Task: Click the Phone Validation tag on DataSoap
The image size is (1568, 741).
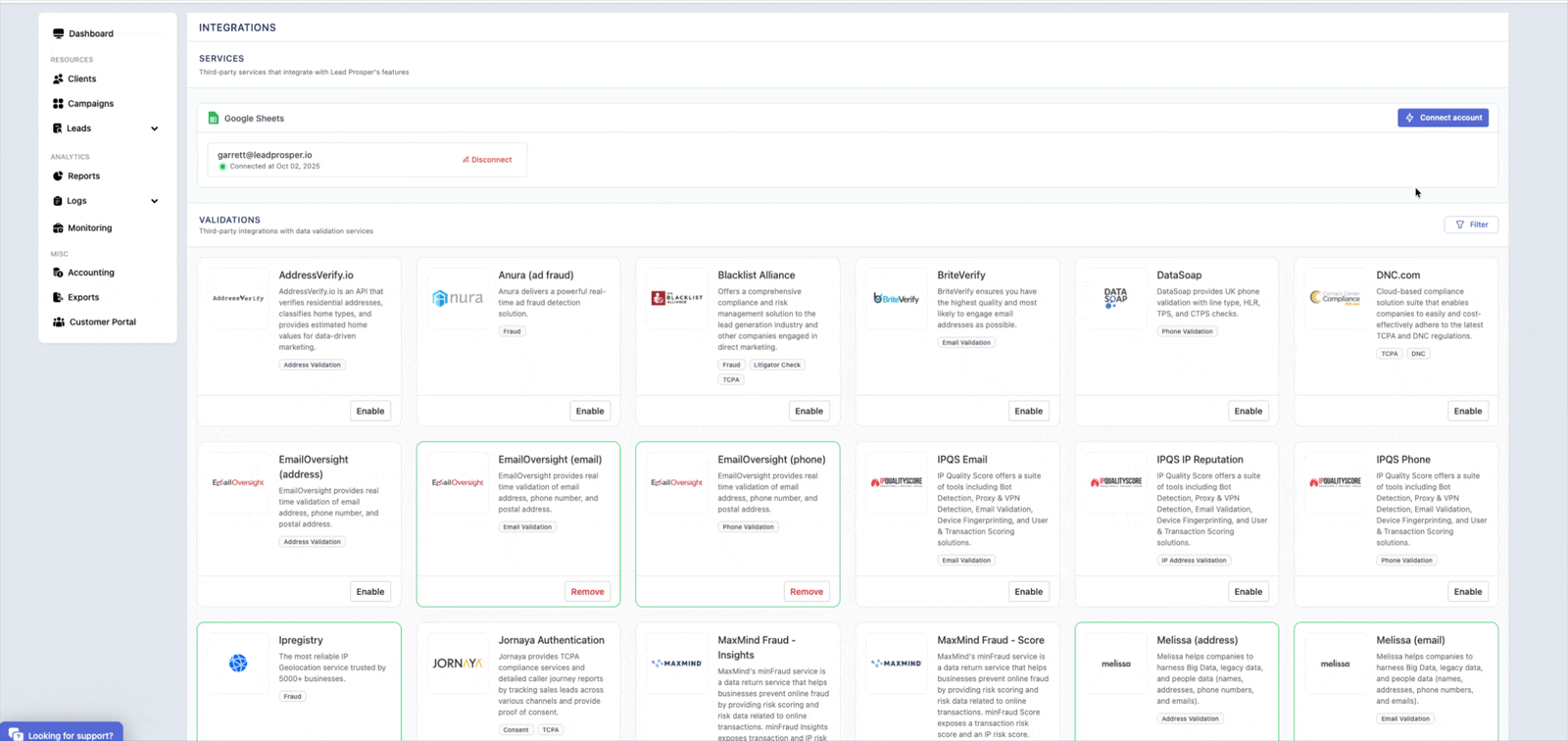Action: click(1187, 331)
